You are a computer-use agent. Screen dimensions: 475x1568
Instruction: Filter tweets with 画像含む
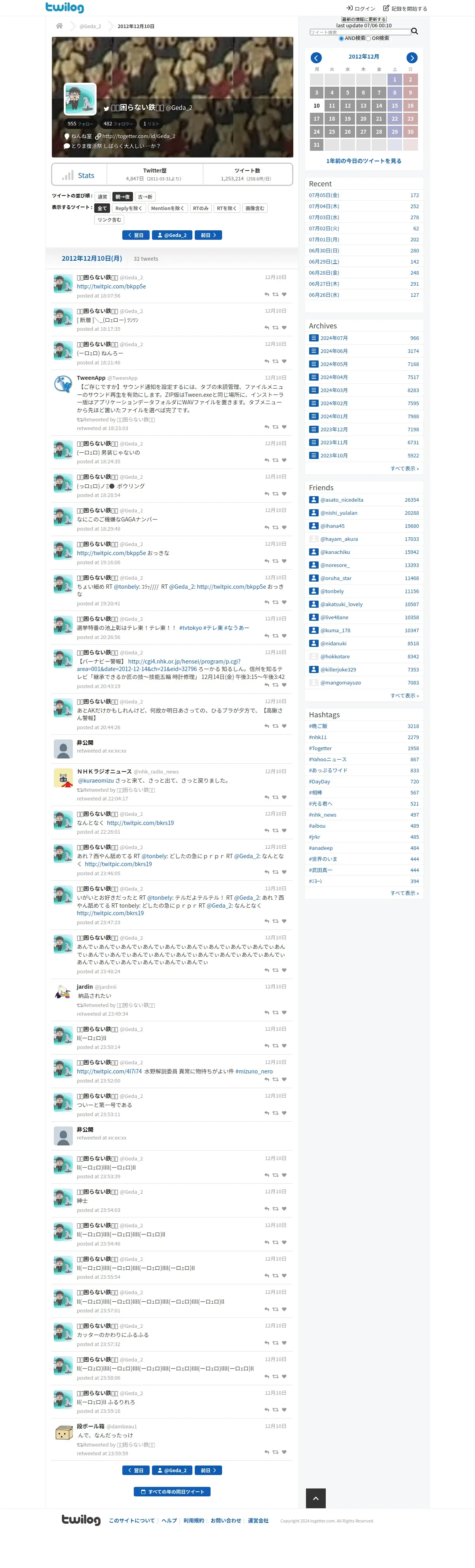point(255,208)
